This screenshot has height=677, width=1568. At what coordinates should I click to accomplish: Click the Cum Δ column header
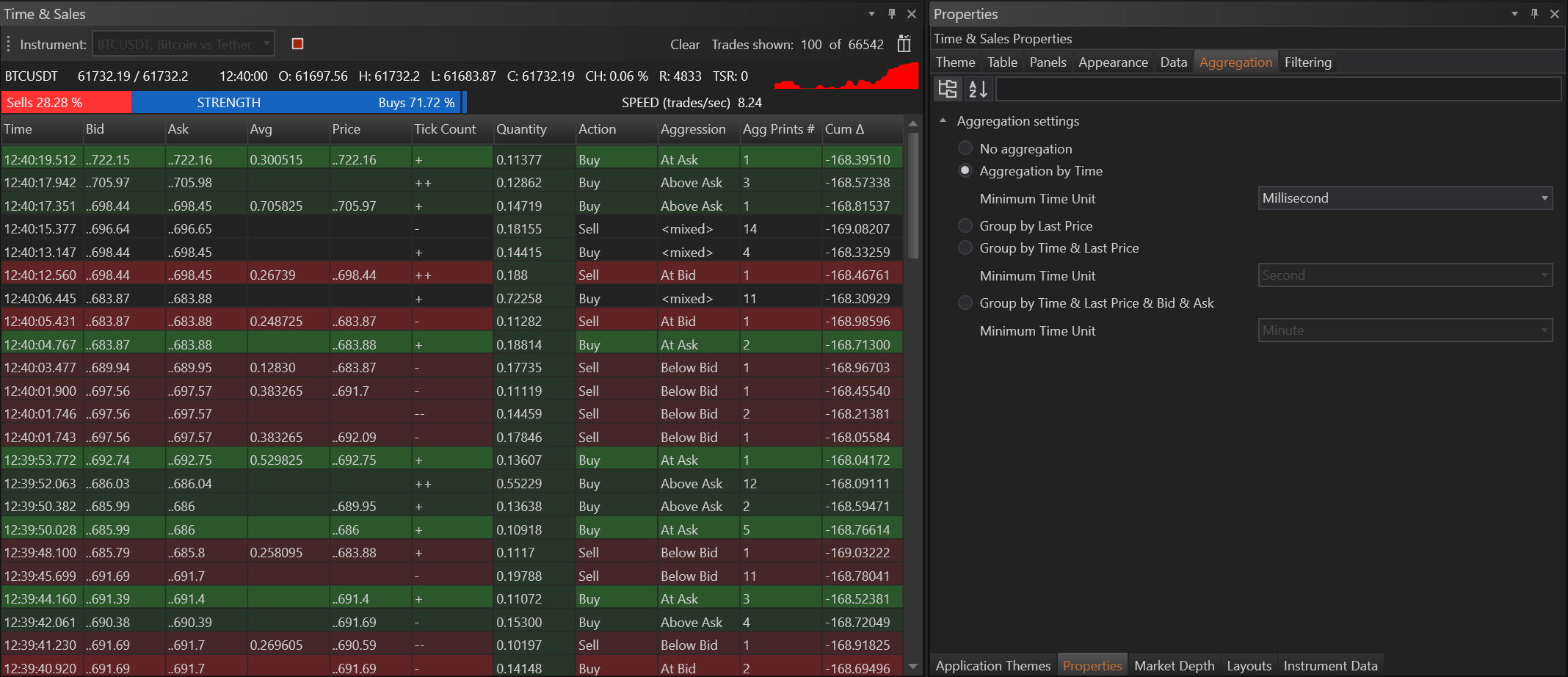coord(844,129)
